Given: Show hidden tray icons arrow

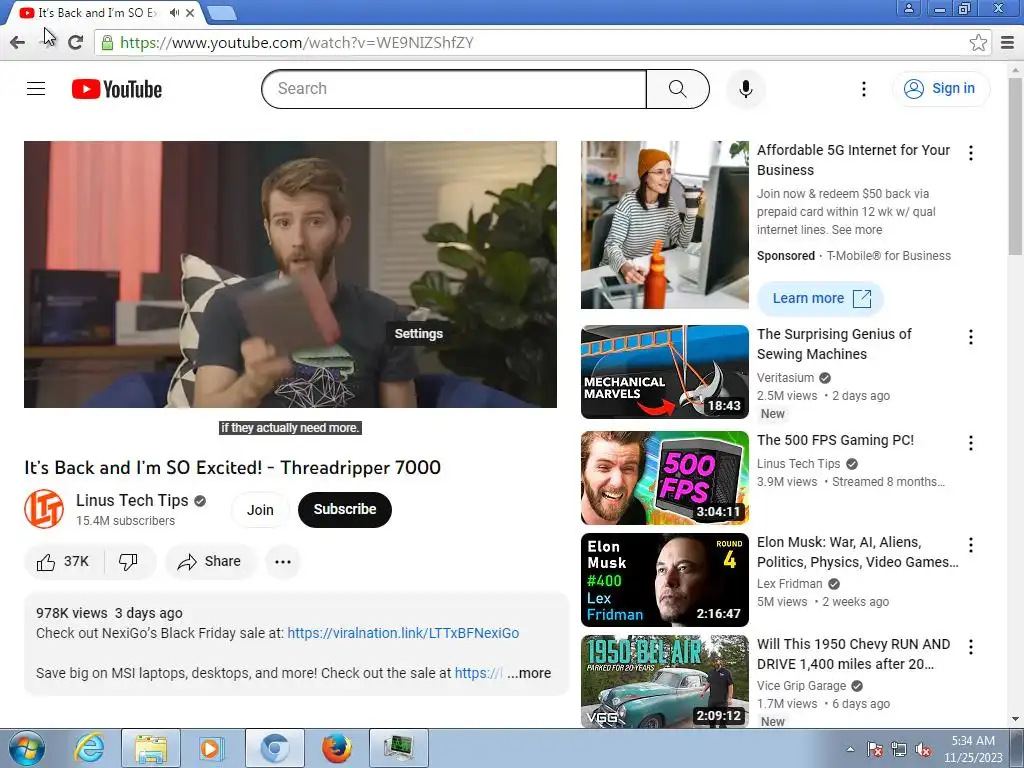Looking at the screenshot, I should tap(850, 750).
